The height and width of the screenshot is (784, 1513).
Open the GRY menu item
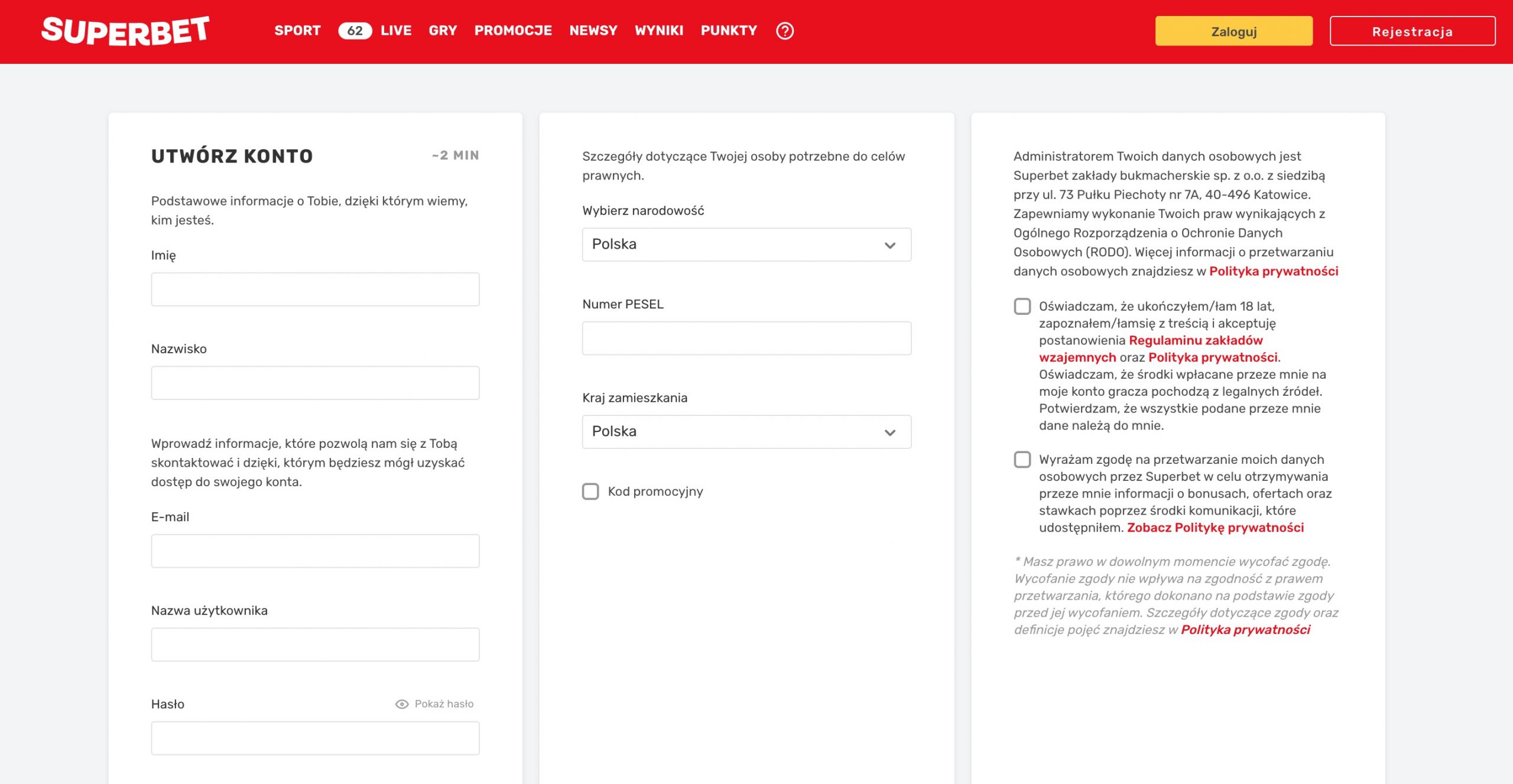443,31
